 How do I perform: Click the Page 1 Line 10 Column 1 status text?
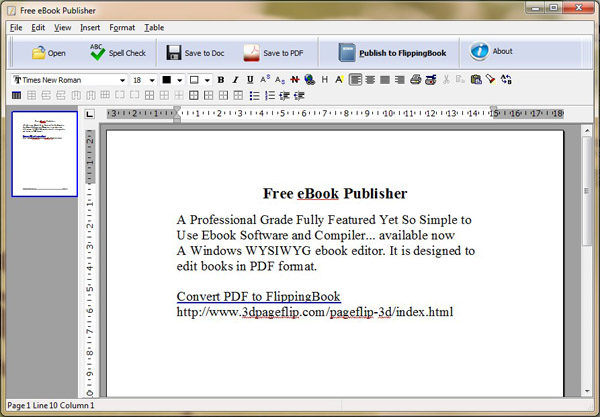51,406
